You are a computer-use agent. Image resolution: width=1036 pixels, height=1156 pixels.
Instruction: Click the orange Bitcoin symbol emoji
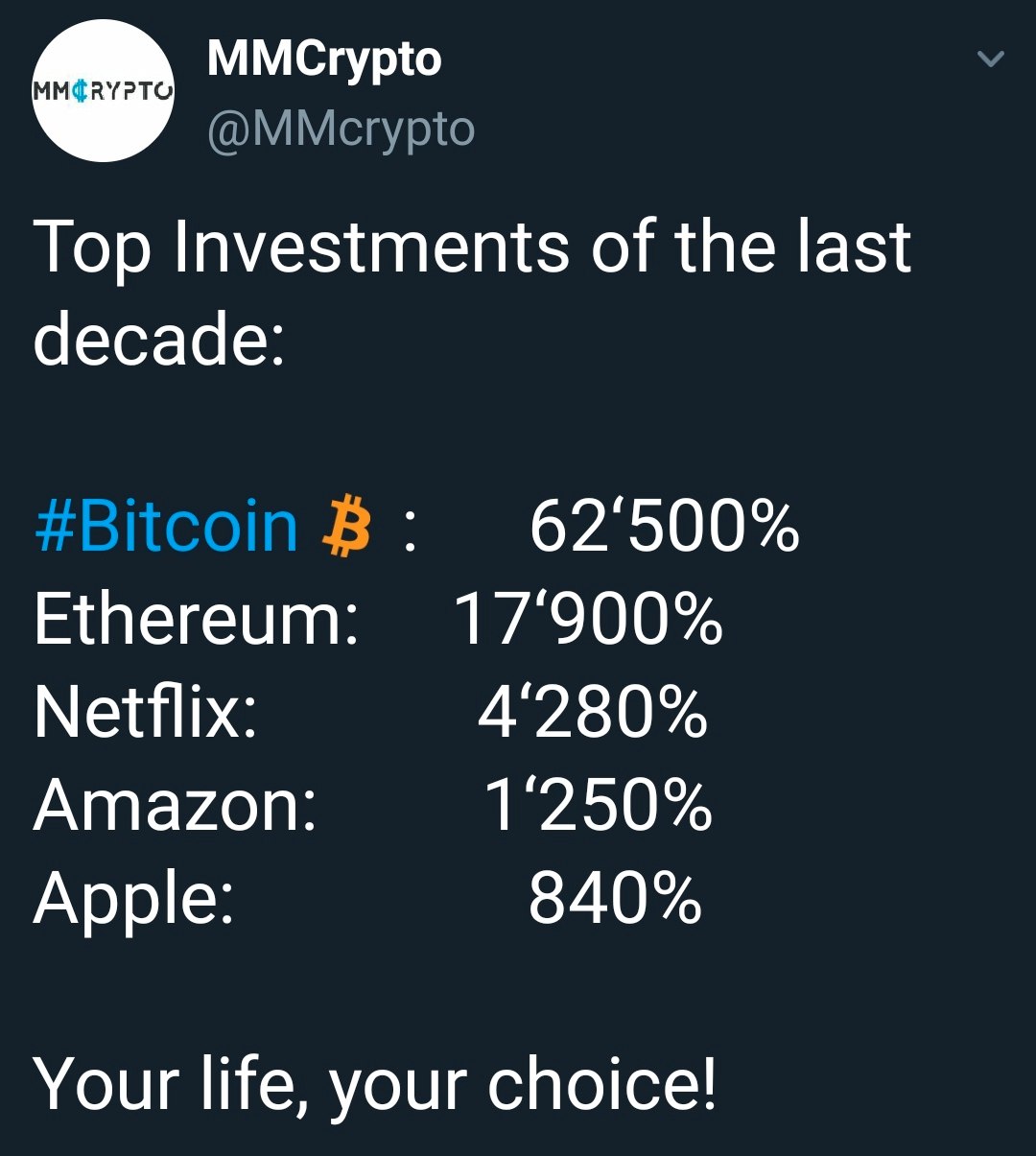[346, 527]
